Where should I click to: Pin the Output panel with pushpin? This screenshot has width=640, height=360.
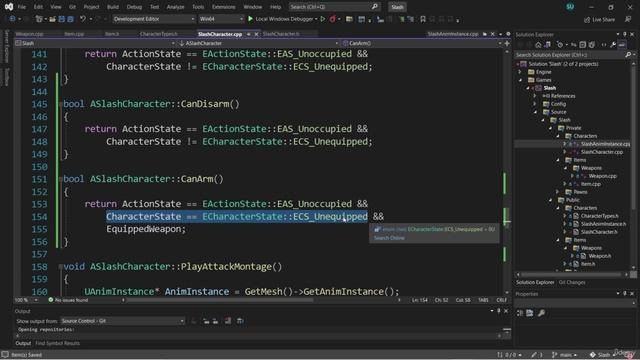[x=499, y=311]
